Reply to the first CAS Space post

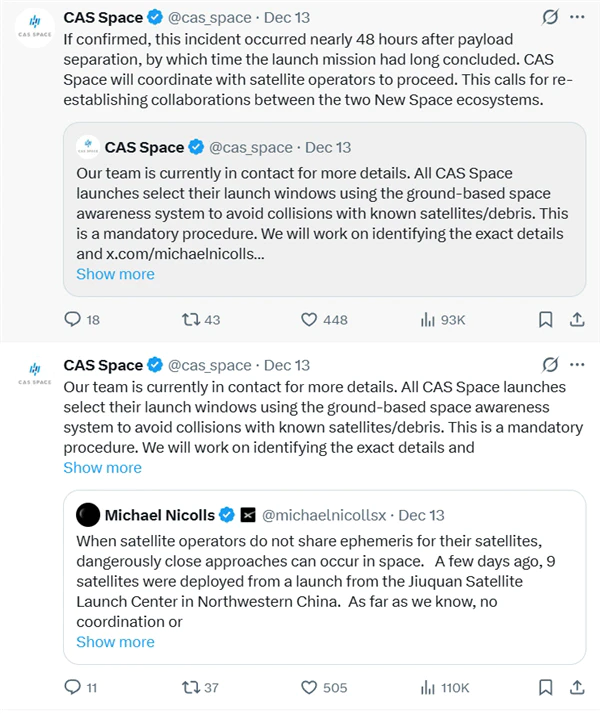click(x=73, y=319)
